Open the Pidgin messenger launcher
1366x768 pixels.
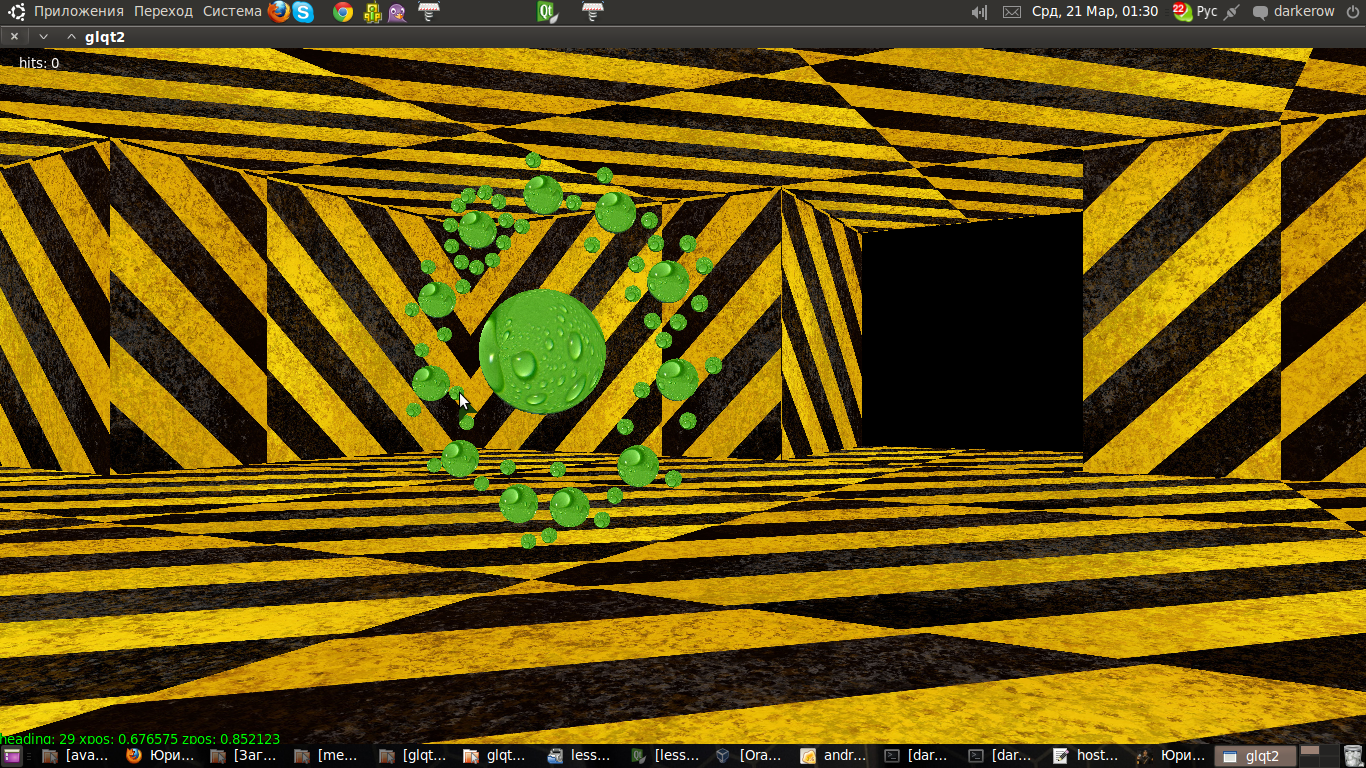(x=397, y=12)
